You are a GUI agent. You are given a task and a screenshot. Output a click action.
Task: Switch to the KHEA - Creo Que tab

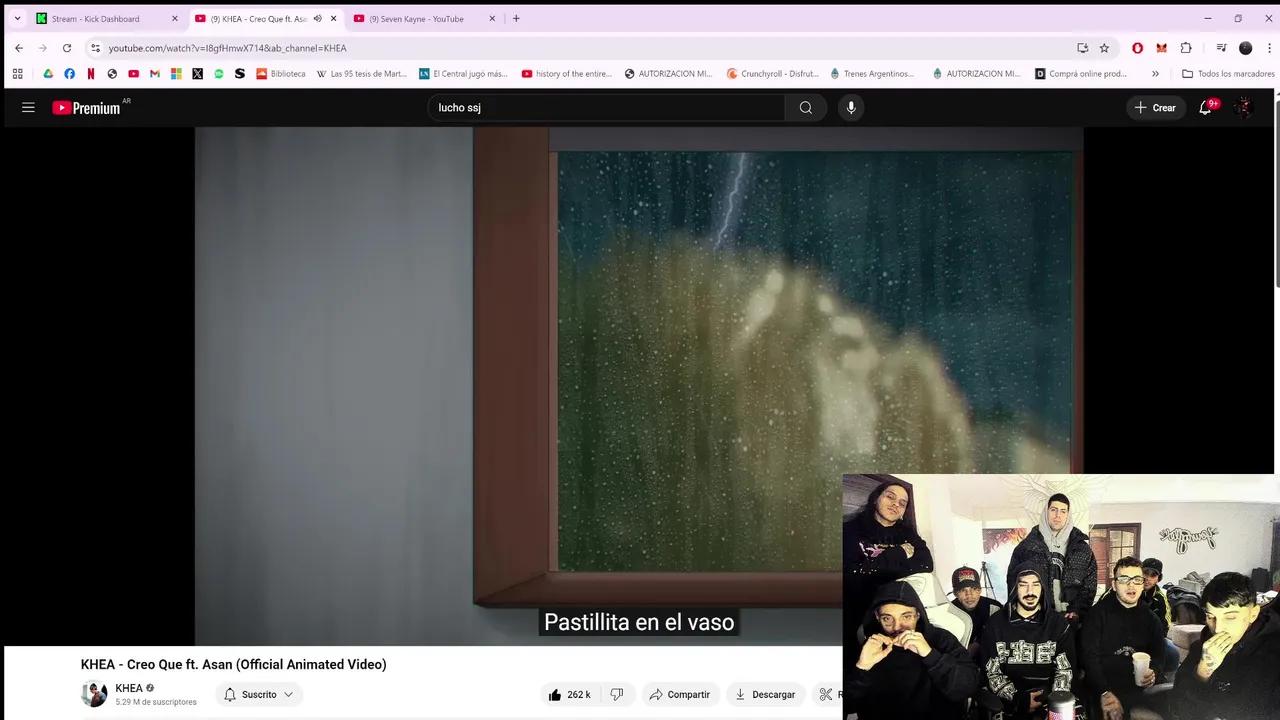click(x=258, y=19)
